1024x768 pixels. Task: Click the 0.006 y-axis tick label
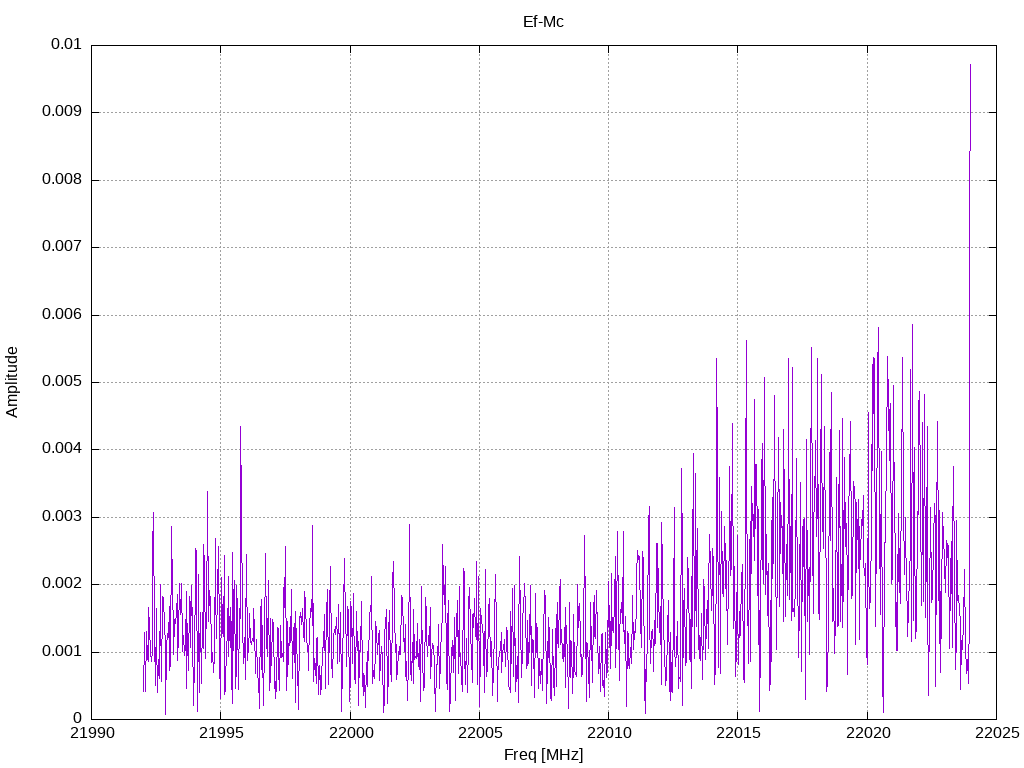click(x=61, y=314)
